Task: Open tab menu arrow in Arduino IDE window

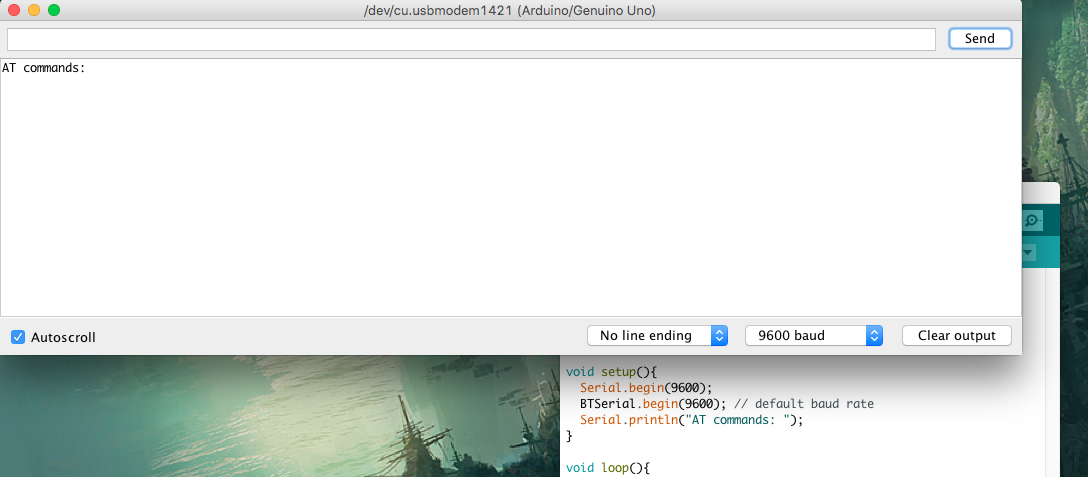Action: click(1029, 253)
